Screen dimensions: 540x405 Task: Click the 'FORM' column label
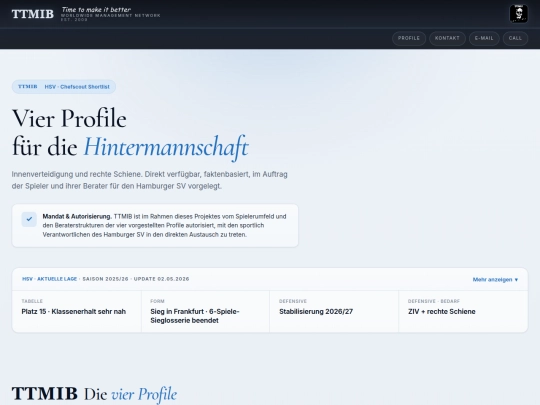157,301
